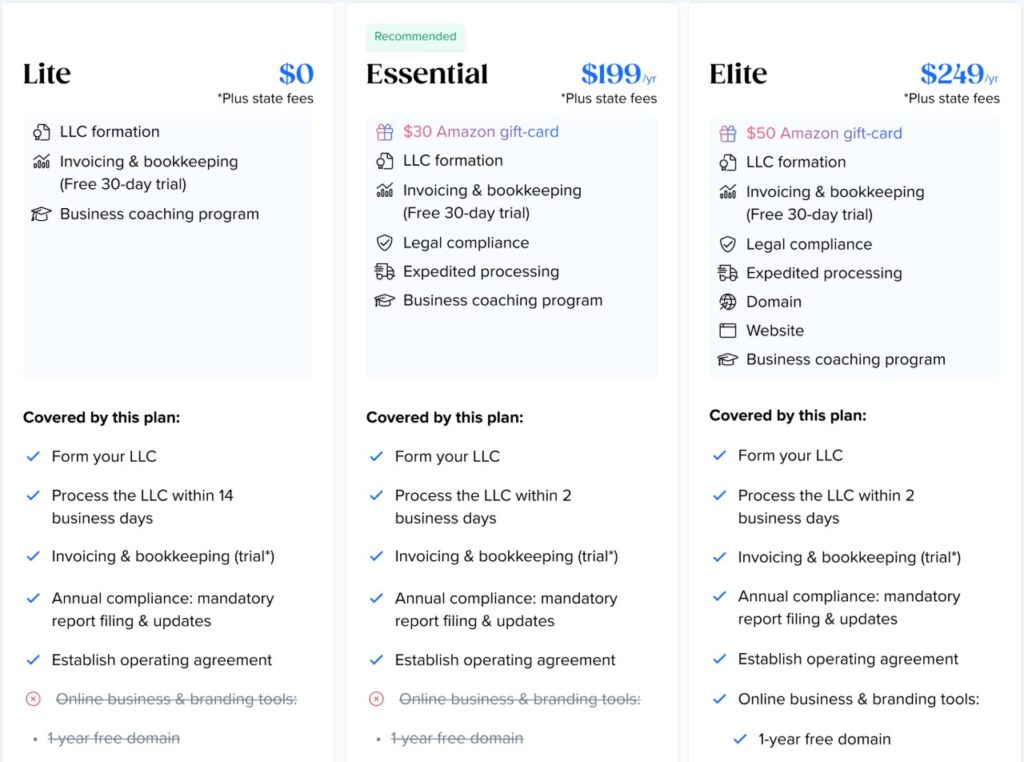Click the Website window icon in Elite
This screenshot has width=1024, height=762.
pyautogui.click(x=727, y=331)
